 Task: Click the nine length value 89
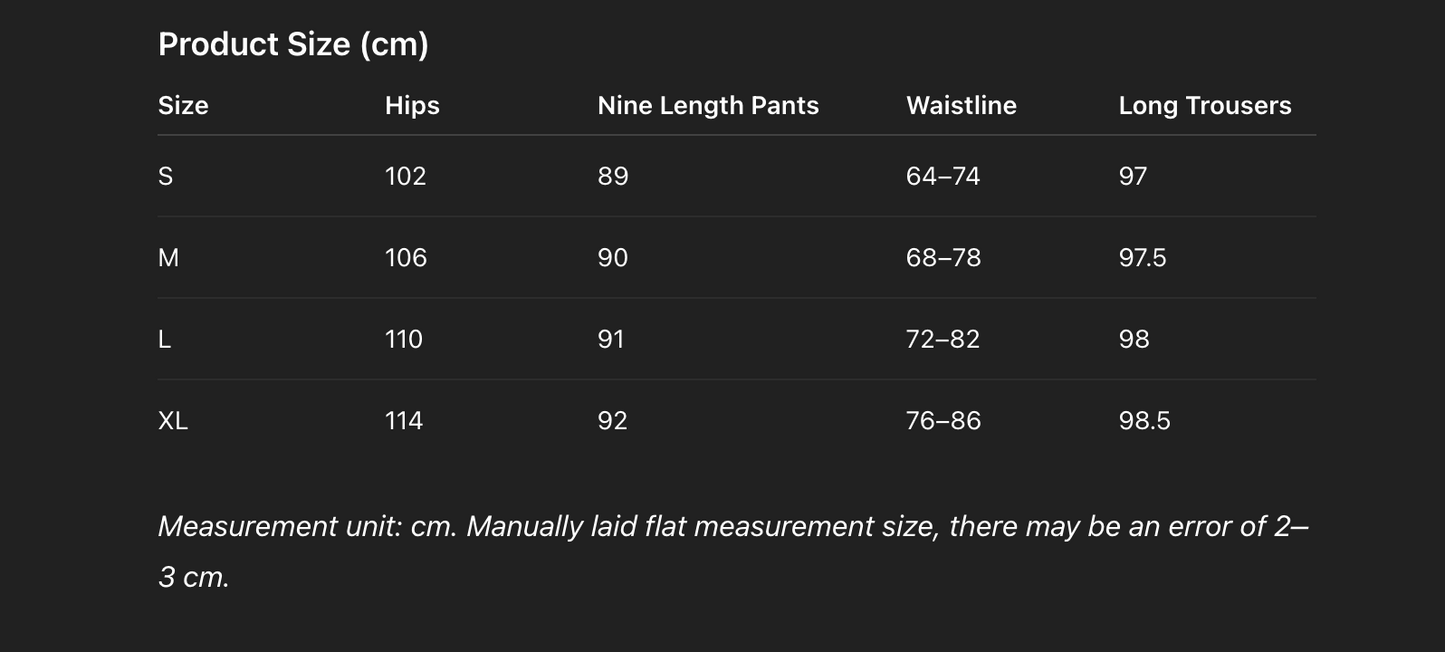coord(612,177)
